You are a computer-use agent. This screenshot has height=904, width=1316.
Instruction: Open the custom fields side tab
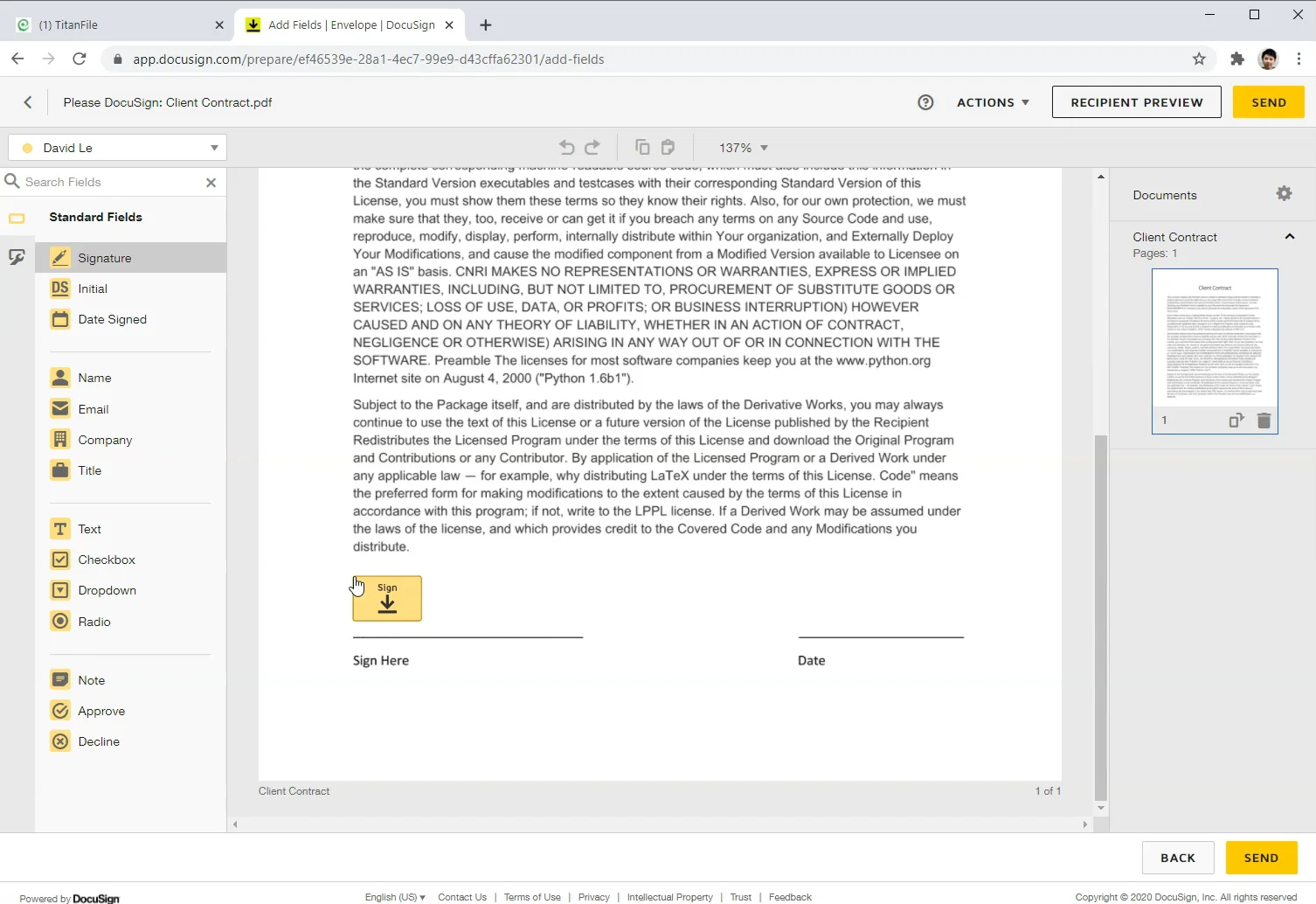[17, 257]
